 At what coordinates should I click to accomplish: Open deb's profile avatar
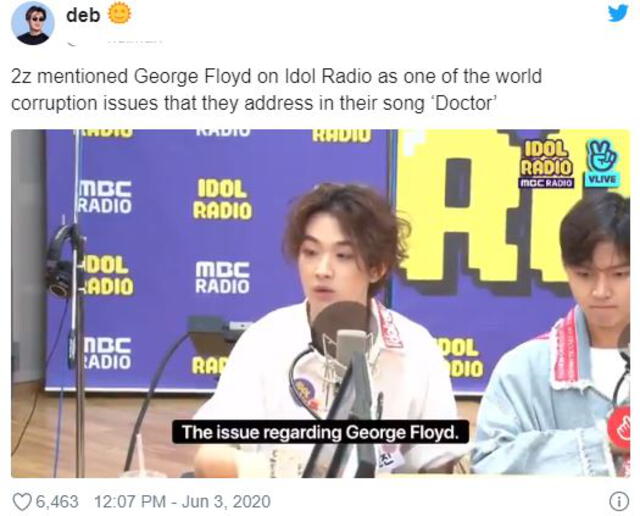click(33, 23)
